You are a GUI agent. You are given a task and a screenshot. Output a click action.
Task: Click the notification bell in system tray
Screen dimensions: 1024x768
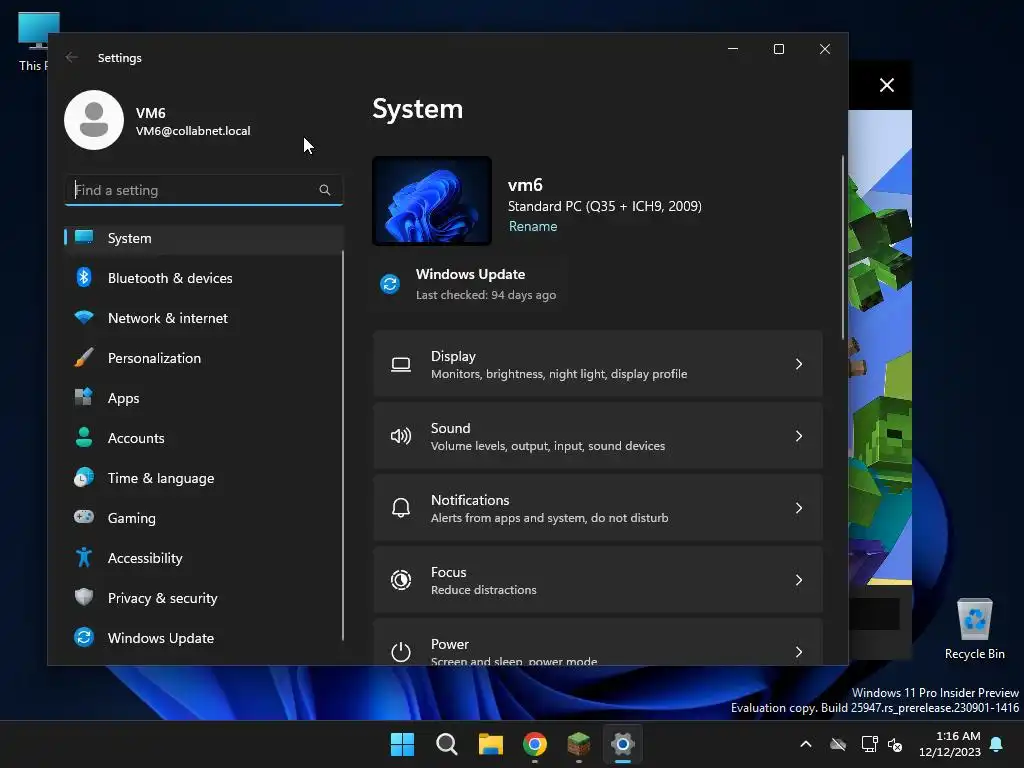(996, 744)
